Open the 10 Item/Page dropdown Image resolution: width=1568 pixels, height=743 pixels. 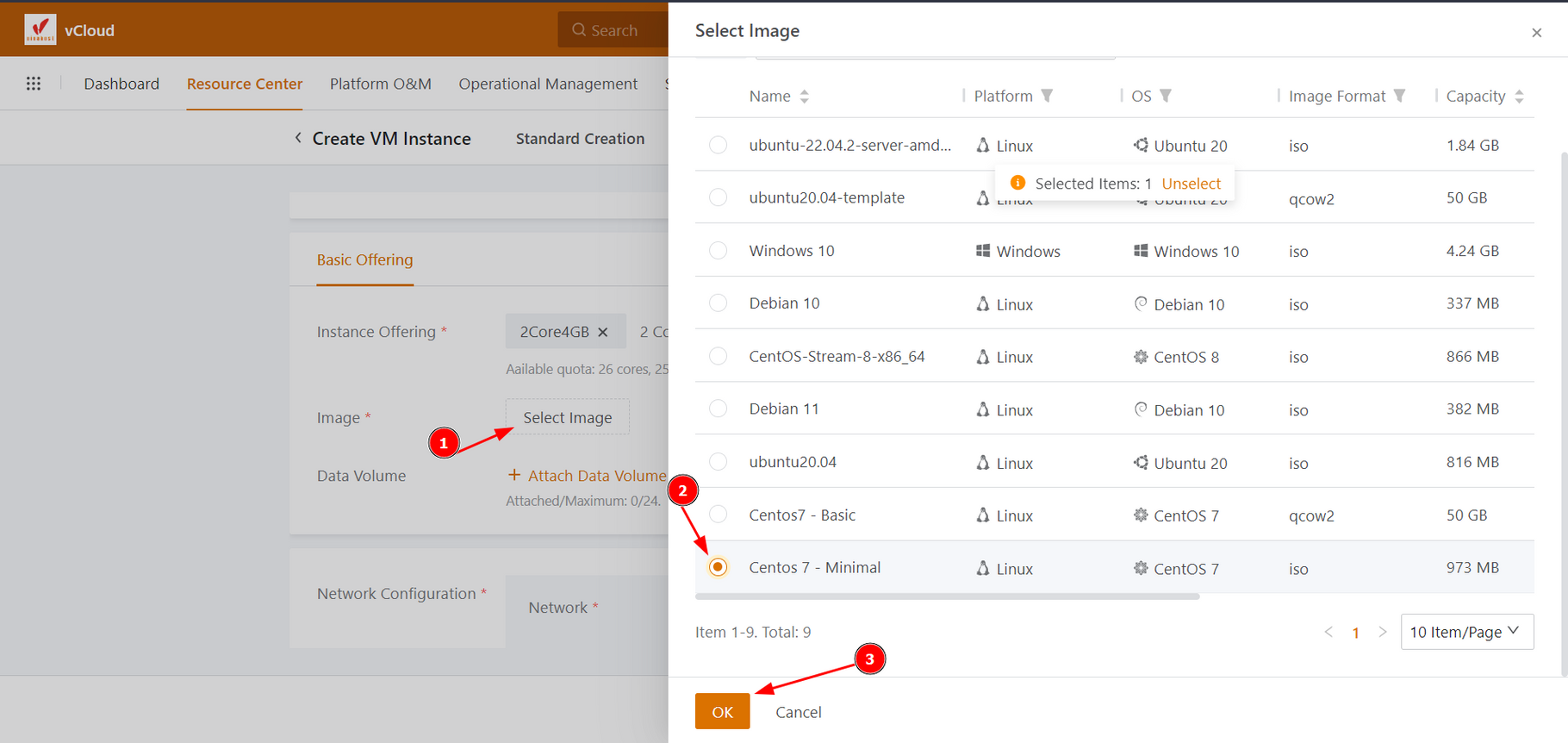point(1466,632)
